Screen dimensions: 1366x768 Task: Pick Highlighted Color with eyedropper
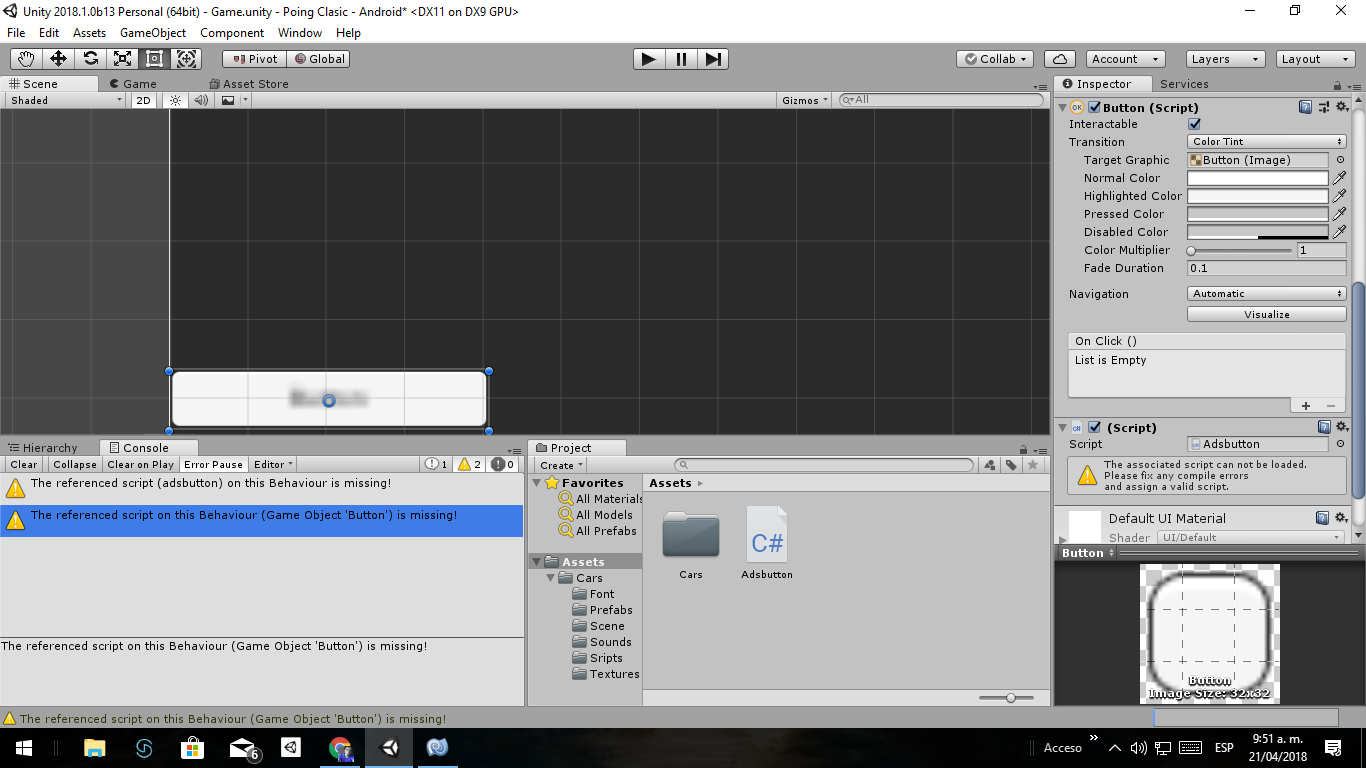tap(1339, 196)
